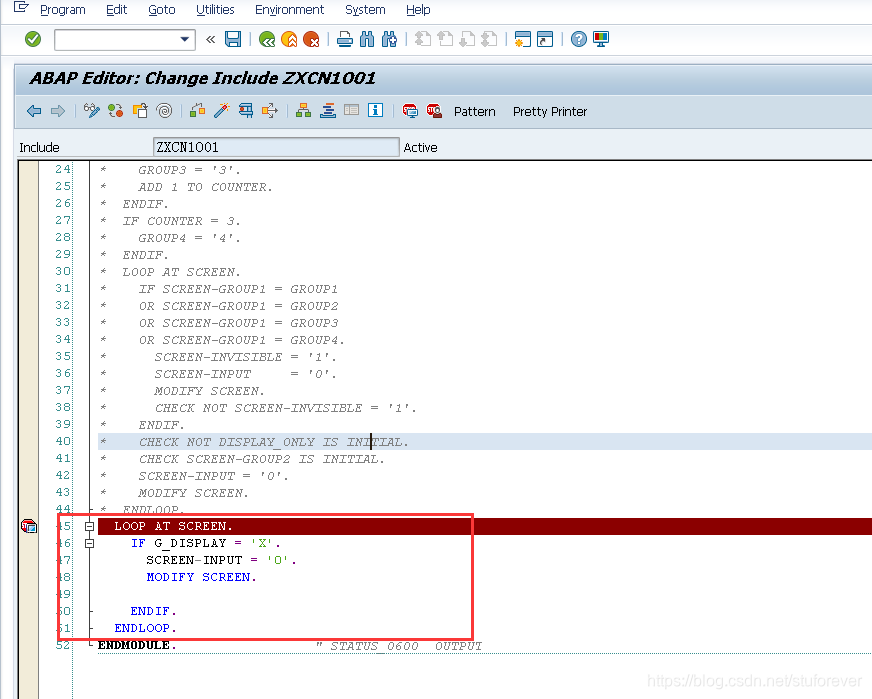The image size is (872, 699).
Task: Open the Goto menu
Action: coord(162,9)
